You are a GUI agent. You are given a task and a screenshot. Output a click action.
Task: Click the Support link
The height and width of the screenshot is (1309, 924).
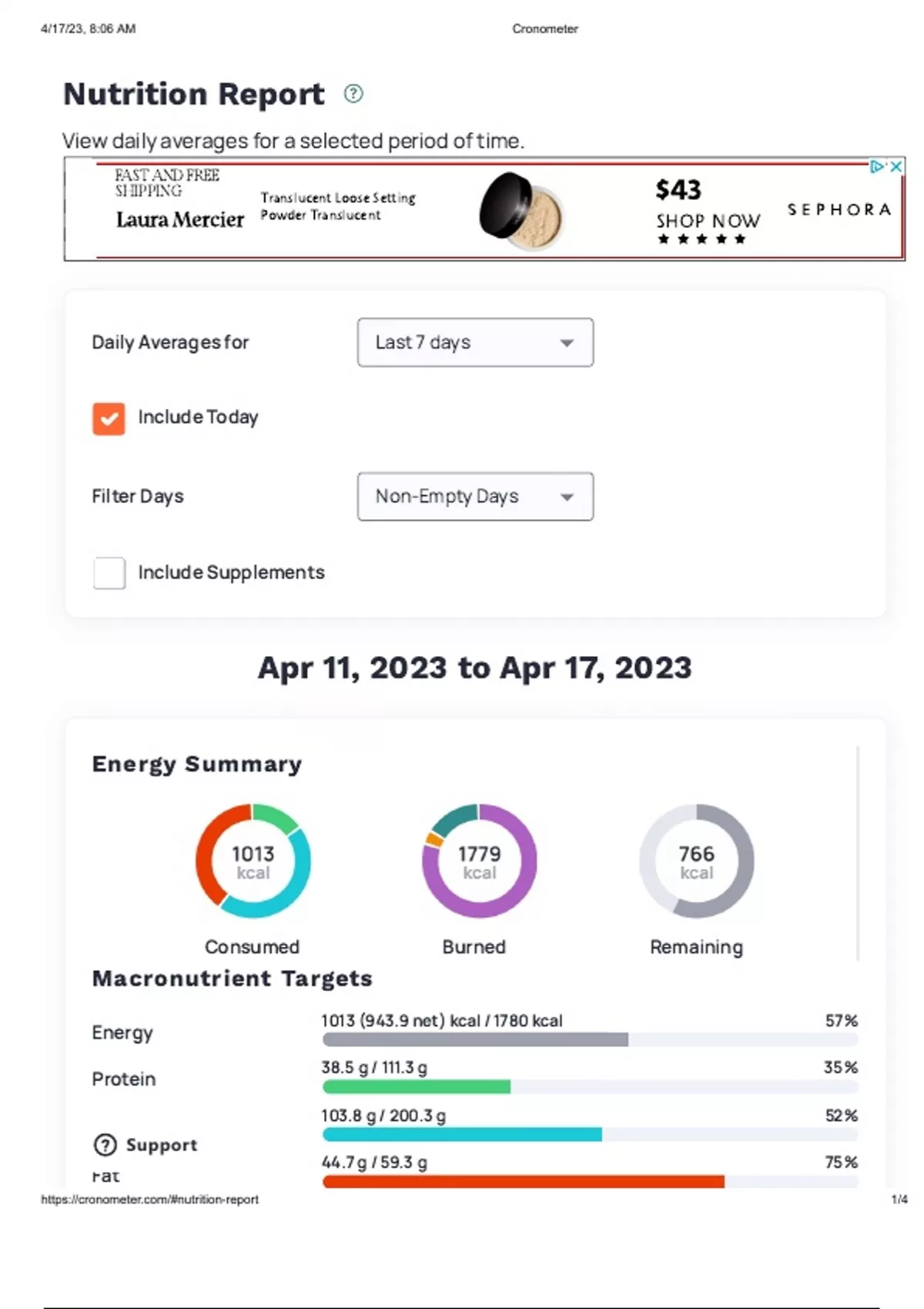161,1145
